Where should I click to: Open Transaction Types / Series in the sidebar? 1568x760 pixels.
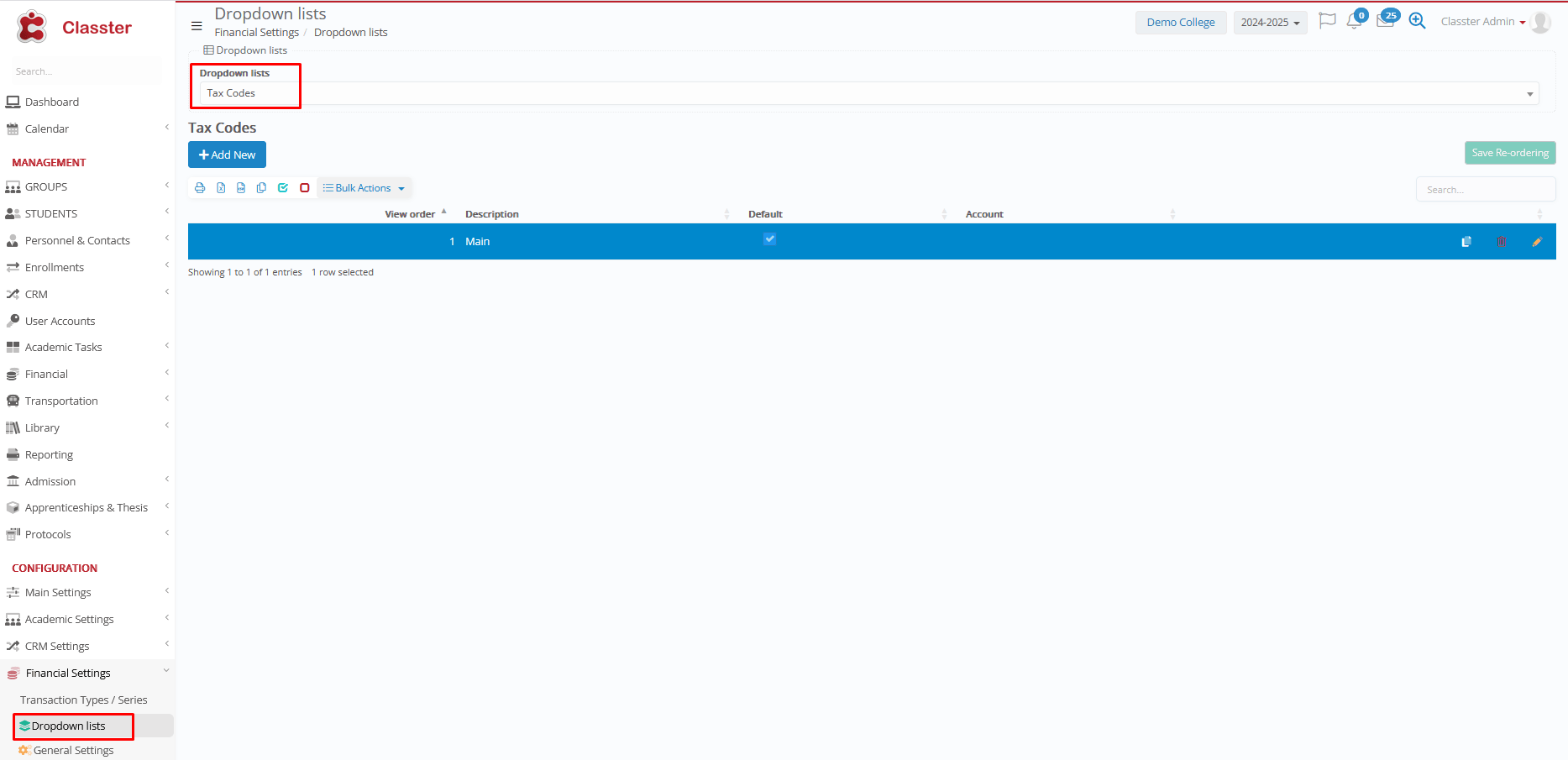(84, 700)
